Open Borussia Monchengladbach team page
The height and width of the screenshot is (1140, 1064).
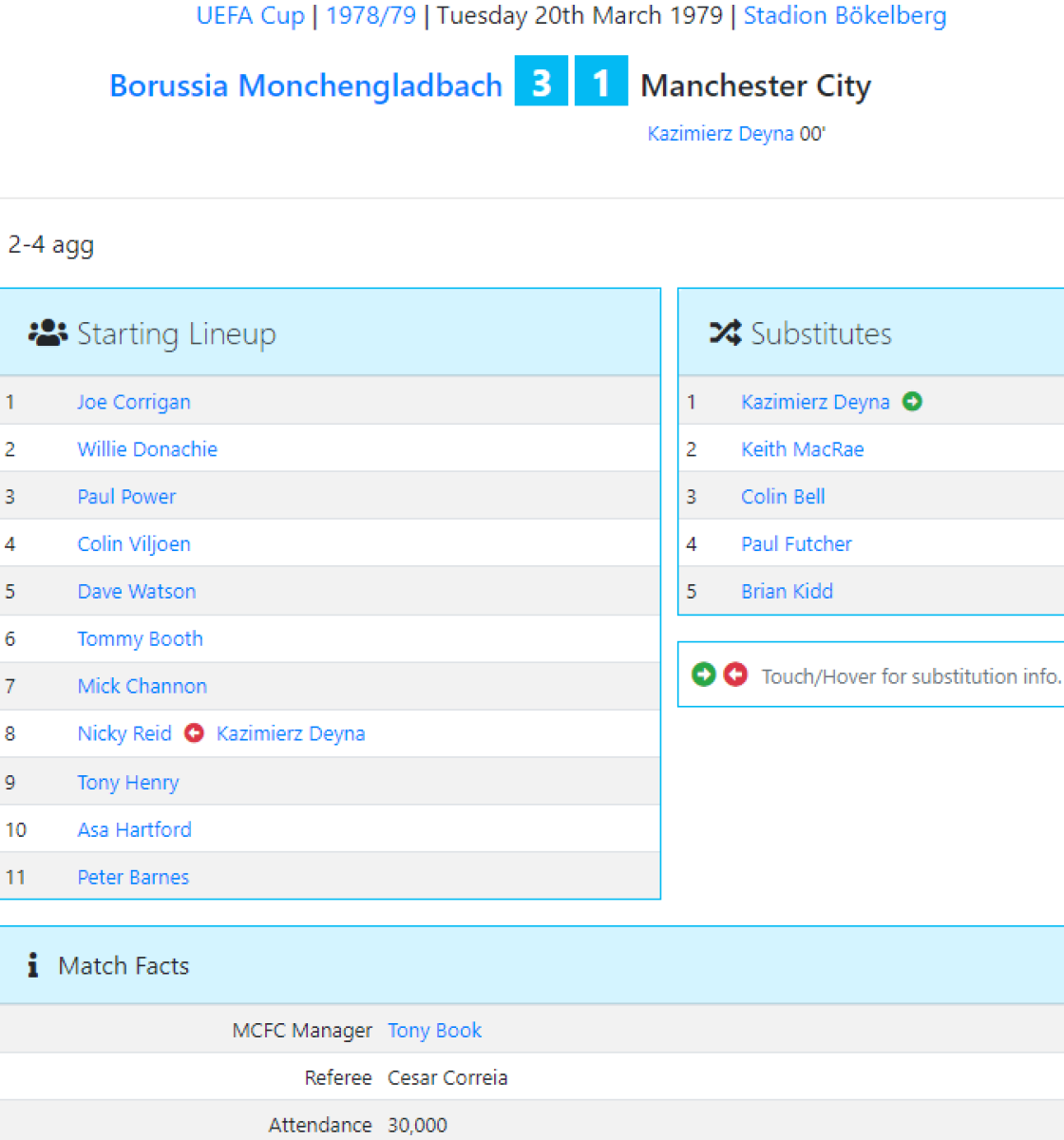coord(306,85)
